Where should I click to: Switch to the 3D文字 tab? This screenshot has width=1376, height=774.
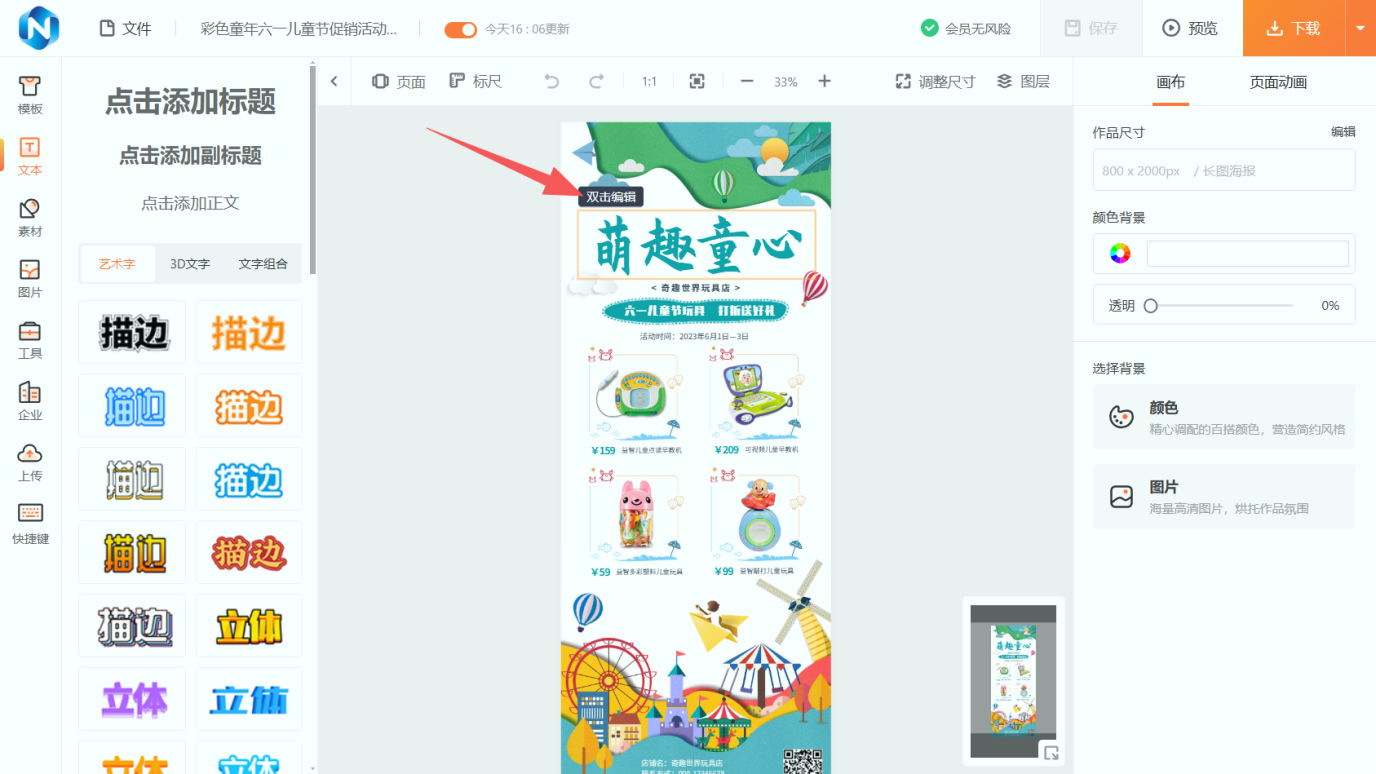pyautogui.click(x=190, y=264)
